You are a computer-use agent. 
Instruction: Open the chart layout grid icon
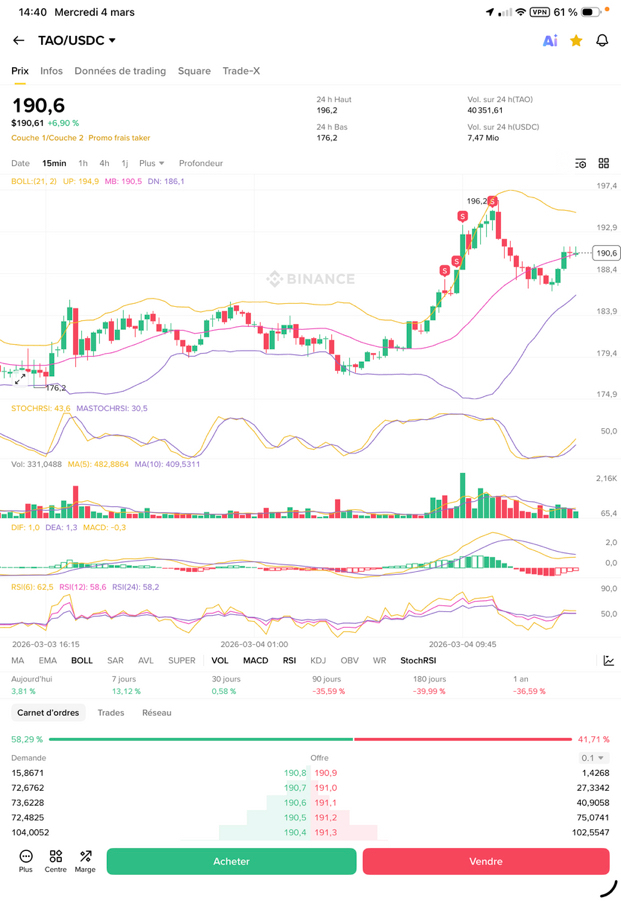click(x=604, y=164)
